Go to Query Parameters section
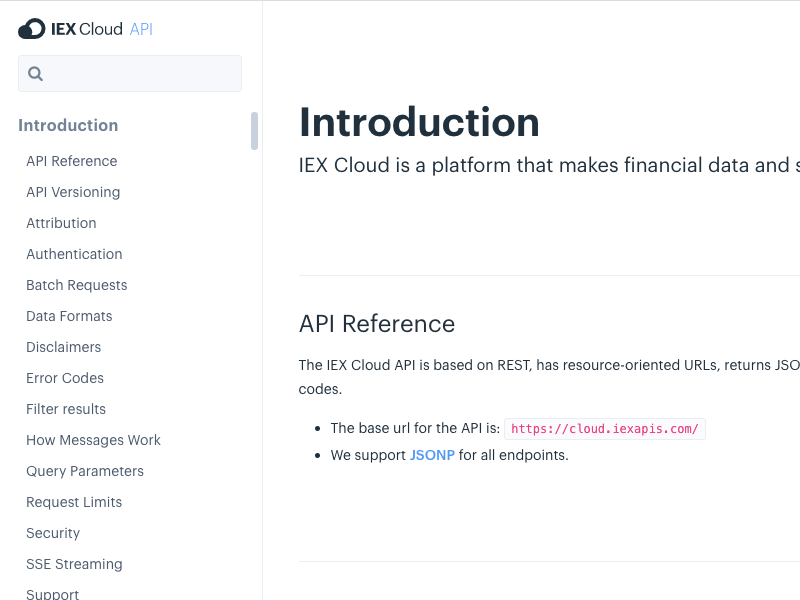800x600 pixels. pos(85,471)
